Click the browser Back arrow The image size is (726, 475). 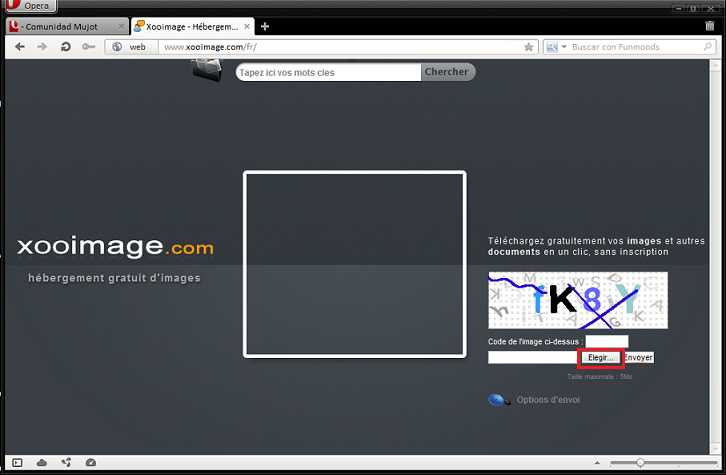19,47
